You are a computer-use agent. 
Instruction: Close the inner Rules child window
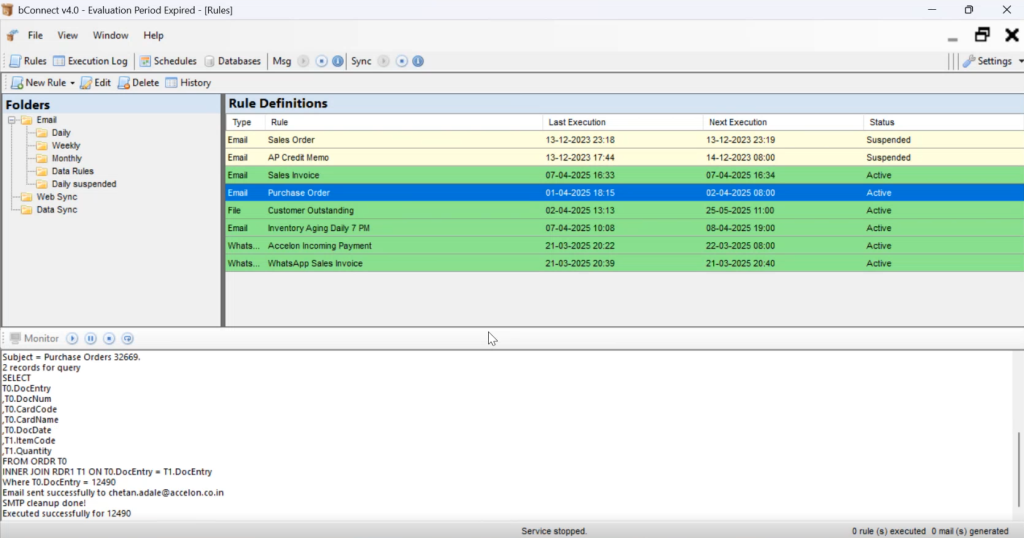[1012, 35]
